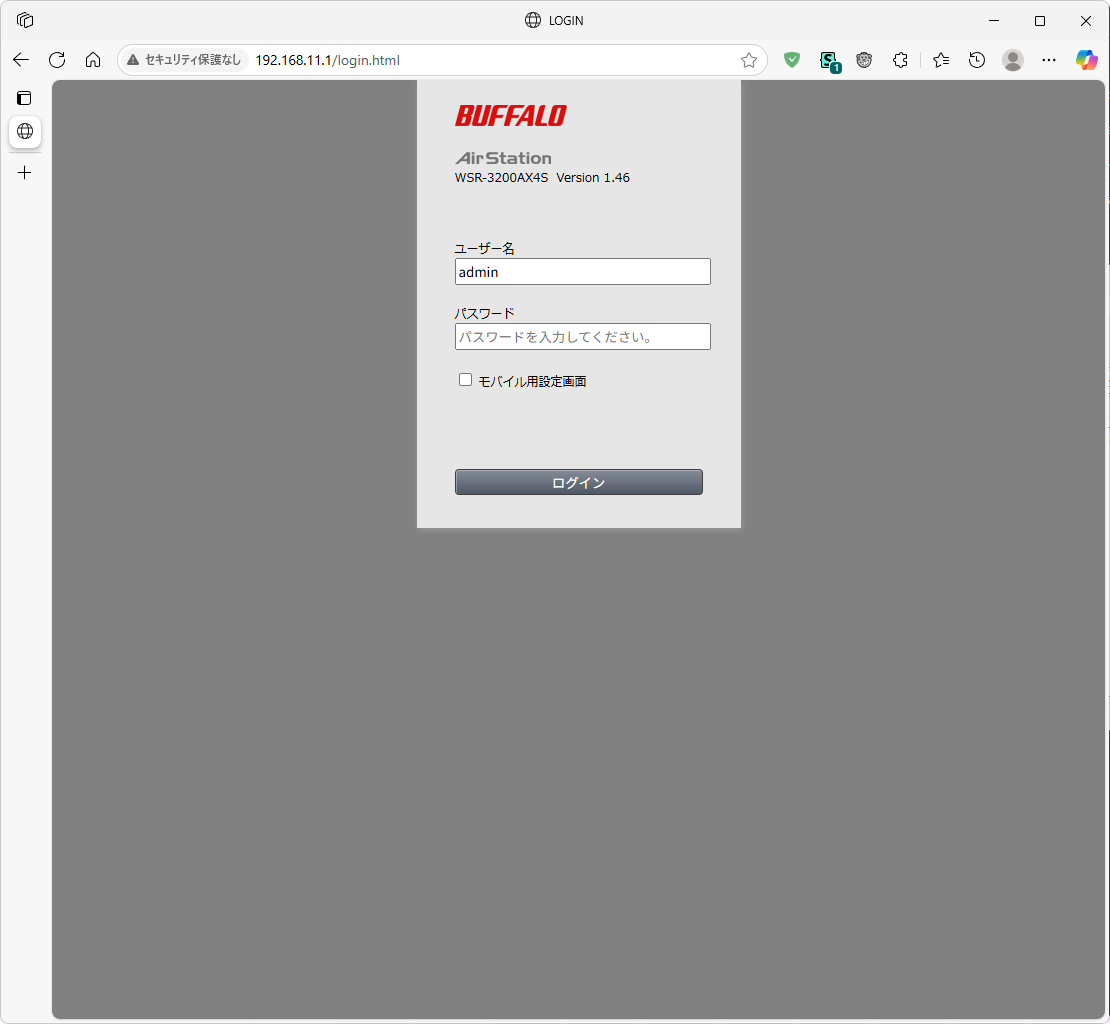Image resolution: width=1110 pixels, height=1024 pixels.
Task: Open the Settings and more ellipsis menu
Action: (x=1048, y=60)
